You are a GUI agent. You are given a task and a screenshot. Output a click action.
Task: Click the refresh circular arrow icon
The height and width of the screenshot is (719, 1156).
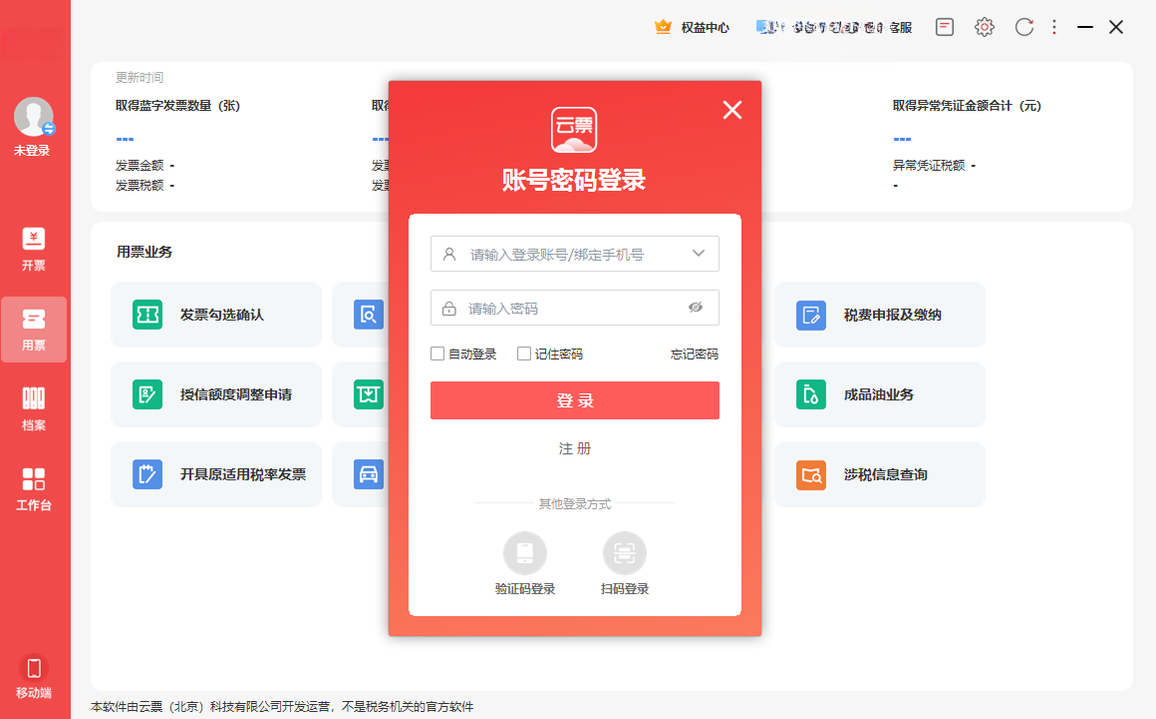coord(1024,27)
